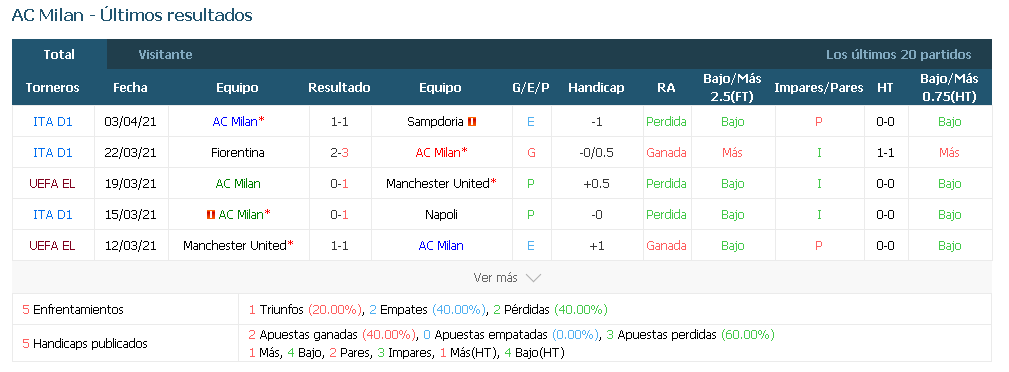This screenshot has height=372, width=1009.
Task: Switch to the Visitante tab
Action: pos(165,55)
